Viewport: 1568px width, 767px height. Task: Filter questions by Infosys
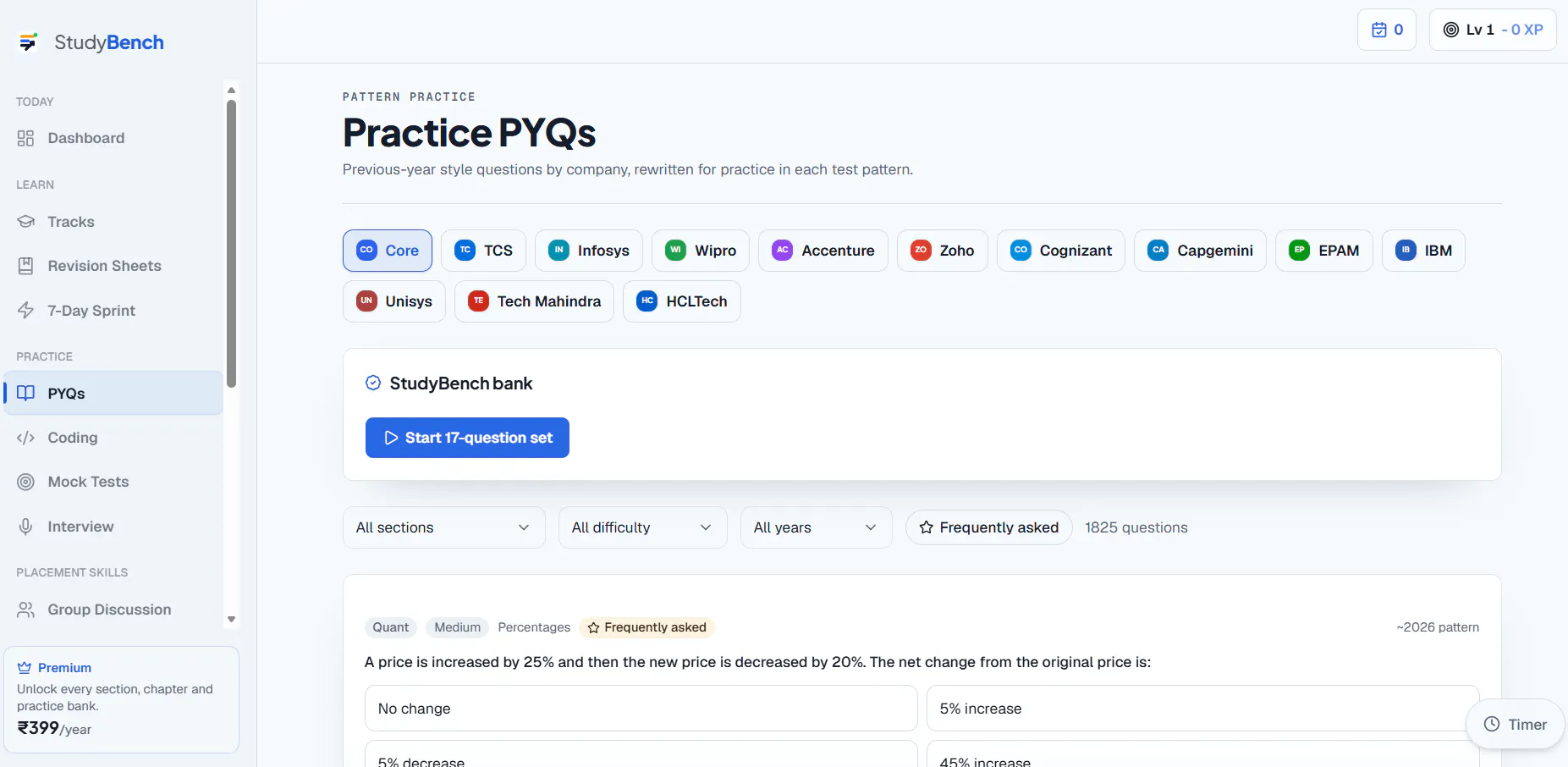[x=589, y=251]
